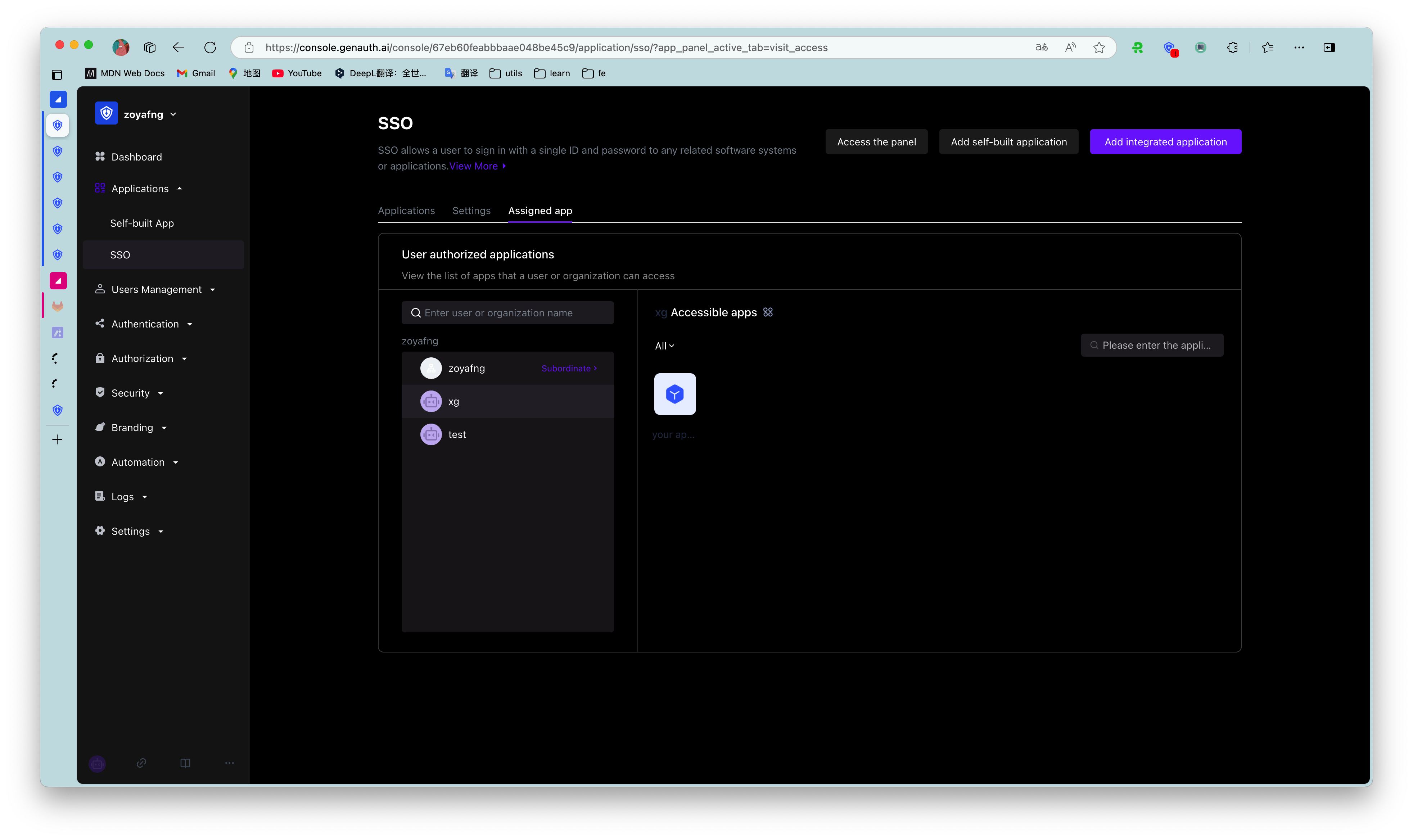Expand the zoyafng workspace dropdown
The width and height of the screenshot is (1413, 840).
pyautogui.click(x=173, y=114)
